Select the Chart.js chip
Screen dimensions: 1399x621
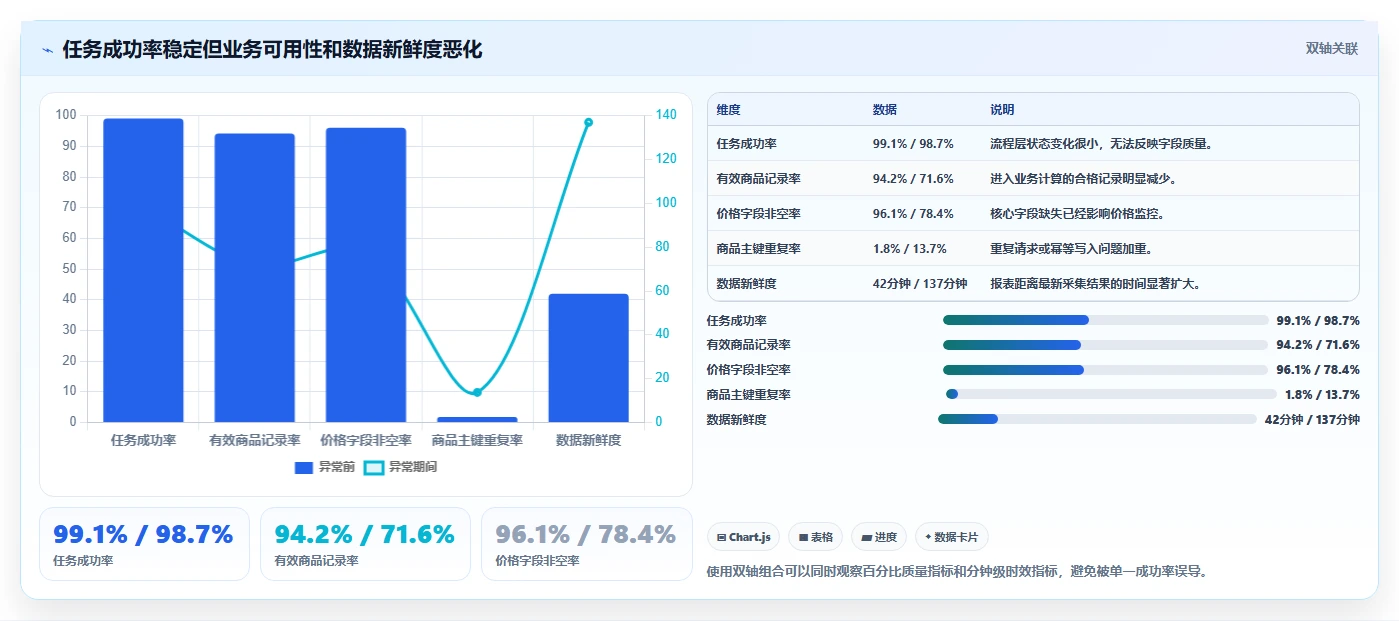[x=743, y=537]
